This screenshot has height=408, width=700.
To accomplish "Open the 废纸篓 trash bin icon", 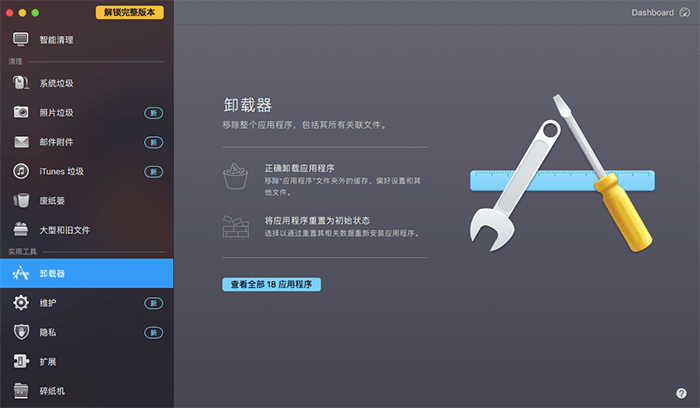I will coord(21,200).
